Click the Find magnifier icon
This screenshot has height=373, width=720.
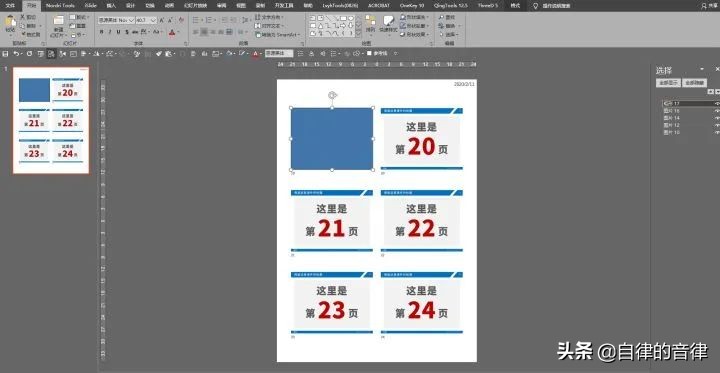click(442, 17)
